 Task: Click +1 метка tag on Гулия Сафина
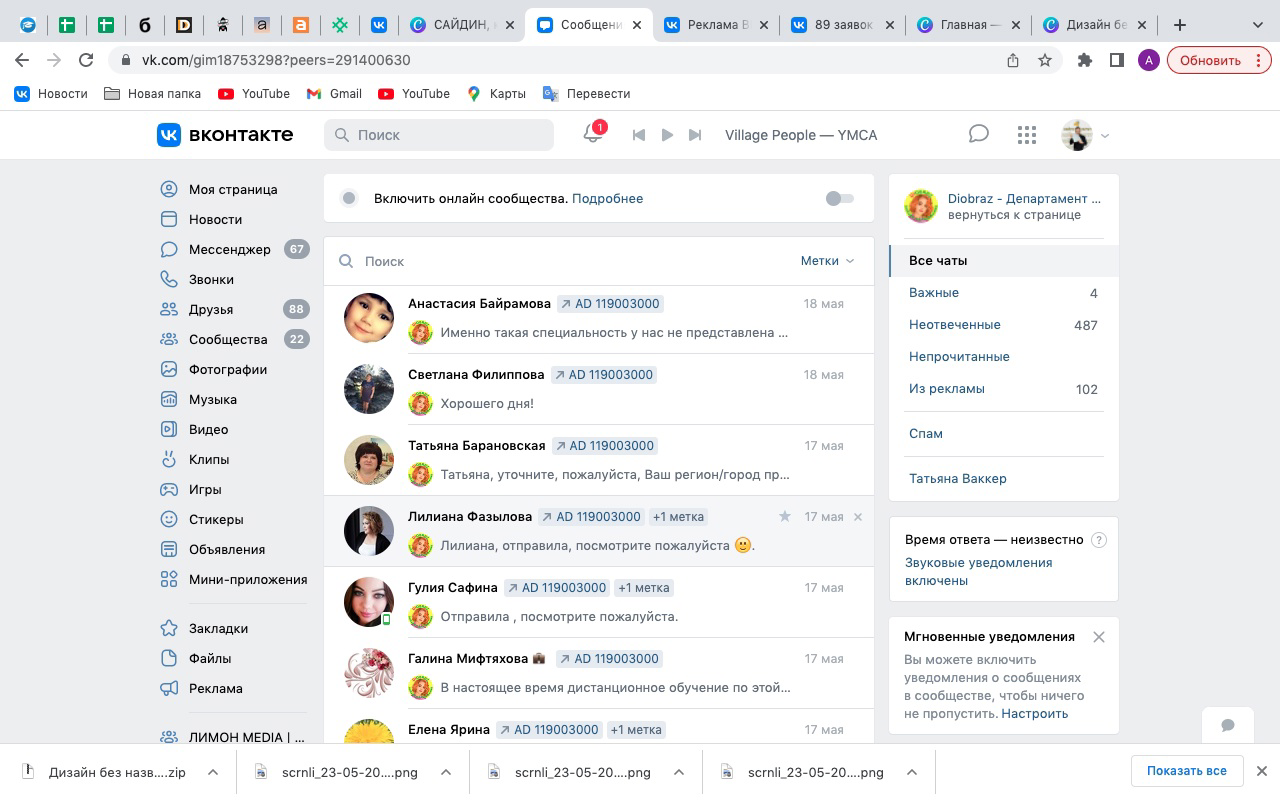click(x=644, y=588)
